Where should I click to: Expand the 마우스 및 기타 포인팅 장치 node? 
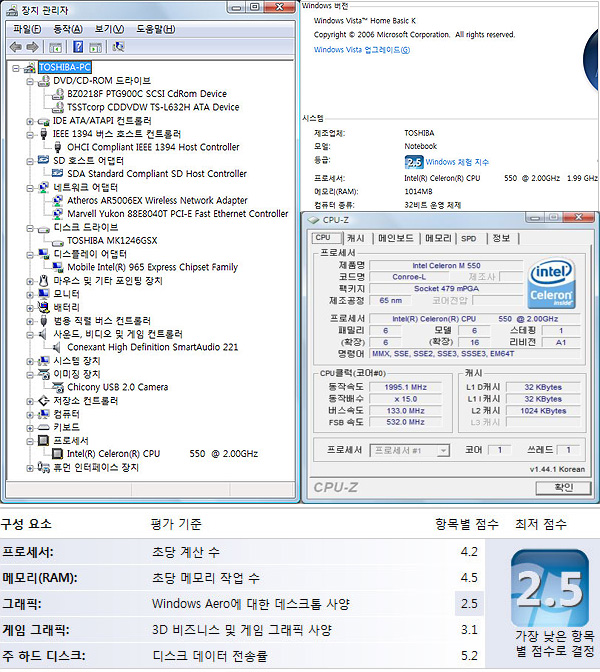click(30, 282)
